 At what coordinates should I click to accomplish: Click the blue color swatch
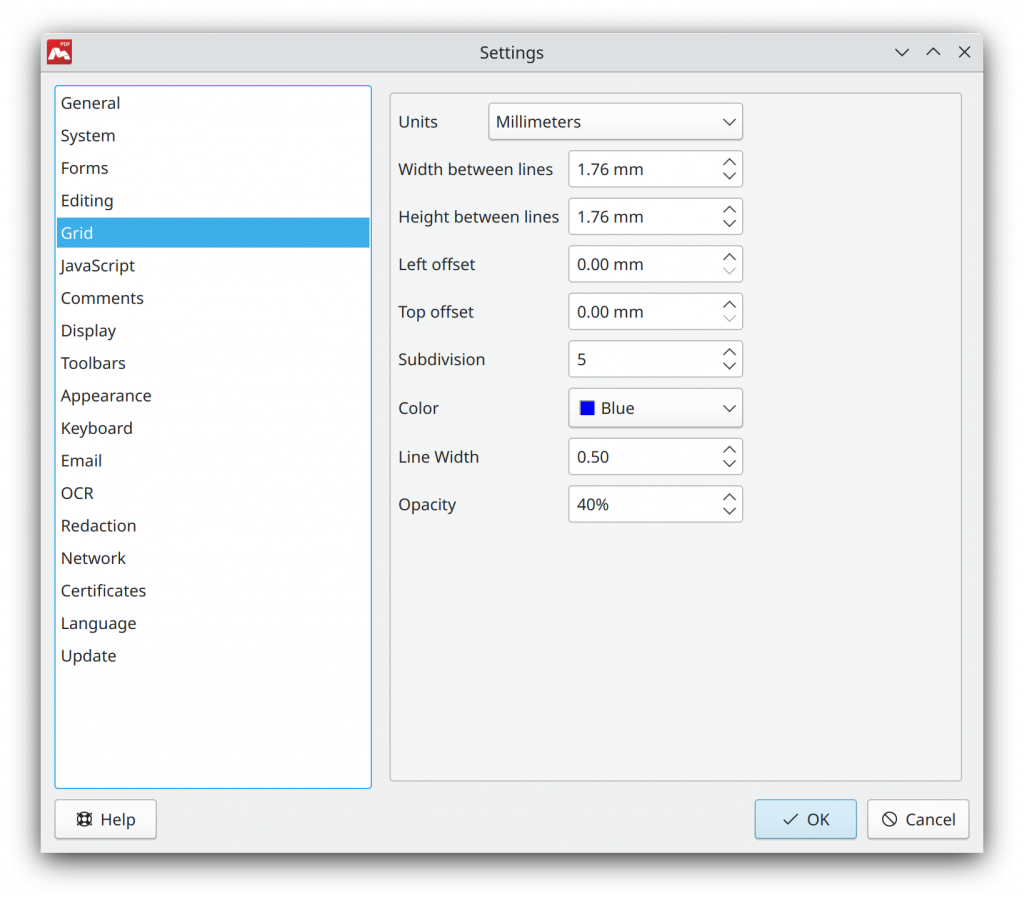tap(587, 408)
